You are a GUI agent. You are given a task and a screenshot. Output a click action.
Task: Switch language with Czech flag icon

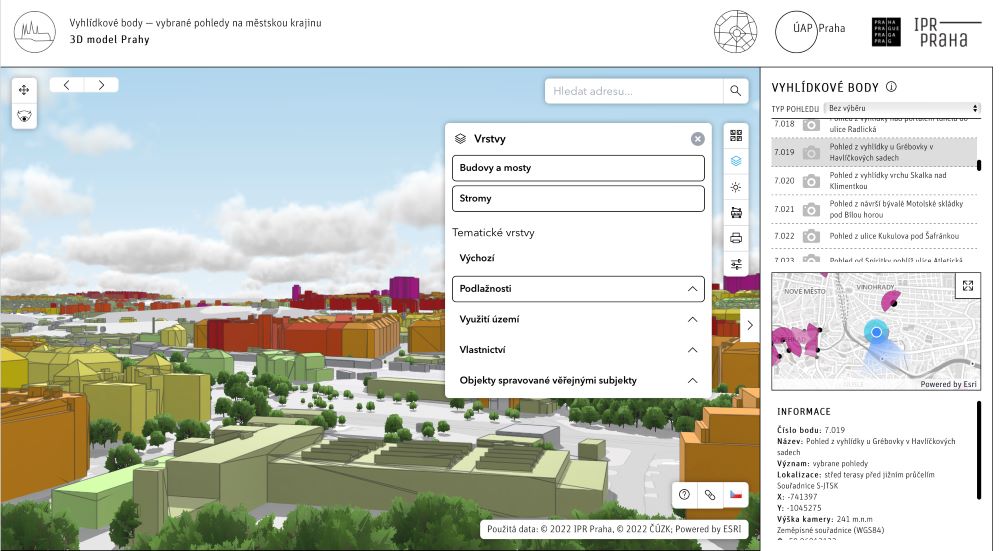click(x=736, y=495)
